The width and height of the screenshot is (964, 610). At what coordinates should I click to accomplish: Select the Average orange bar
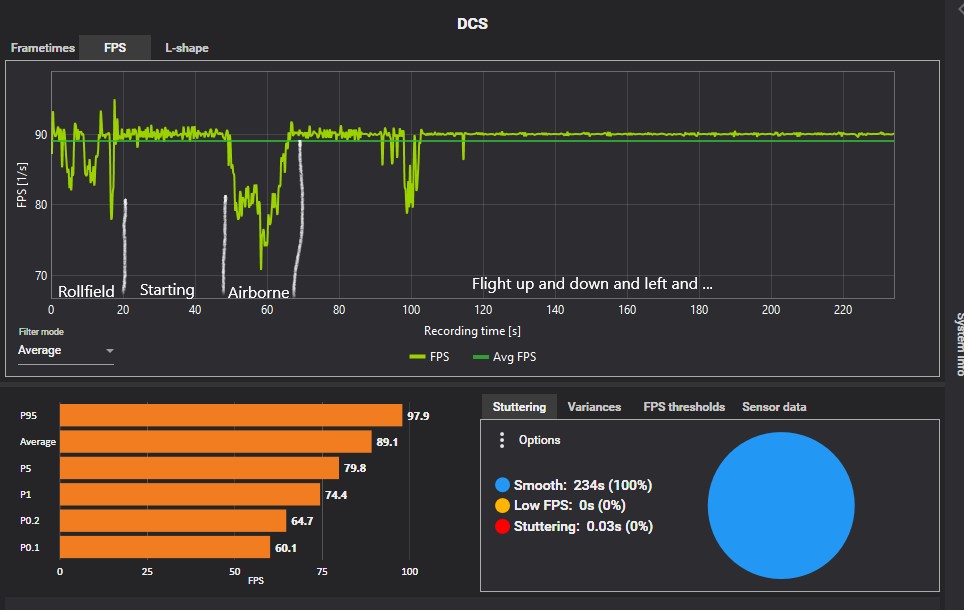pyautogui.click(x=216, y=442)
